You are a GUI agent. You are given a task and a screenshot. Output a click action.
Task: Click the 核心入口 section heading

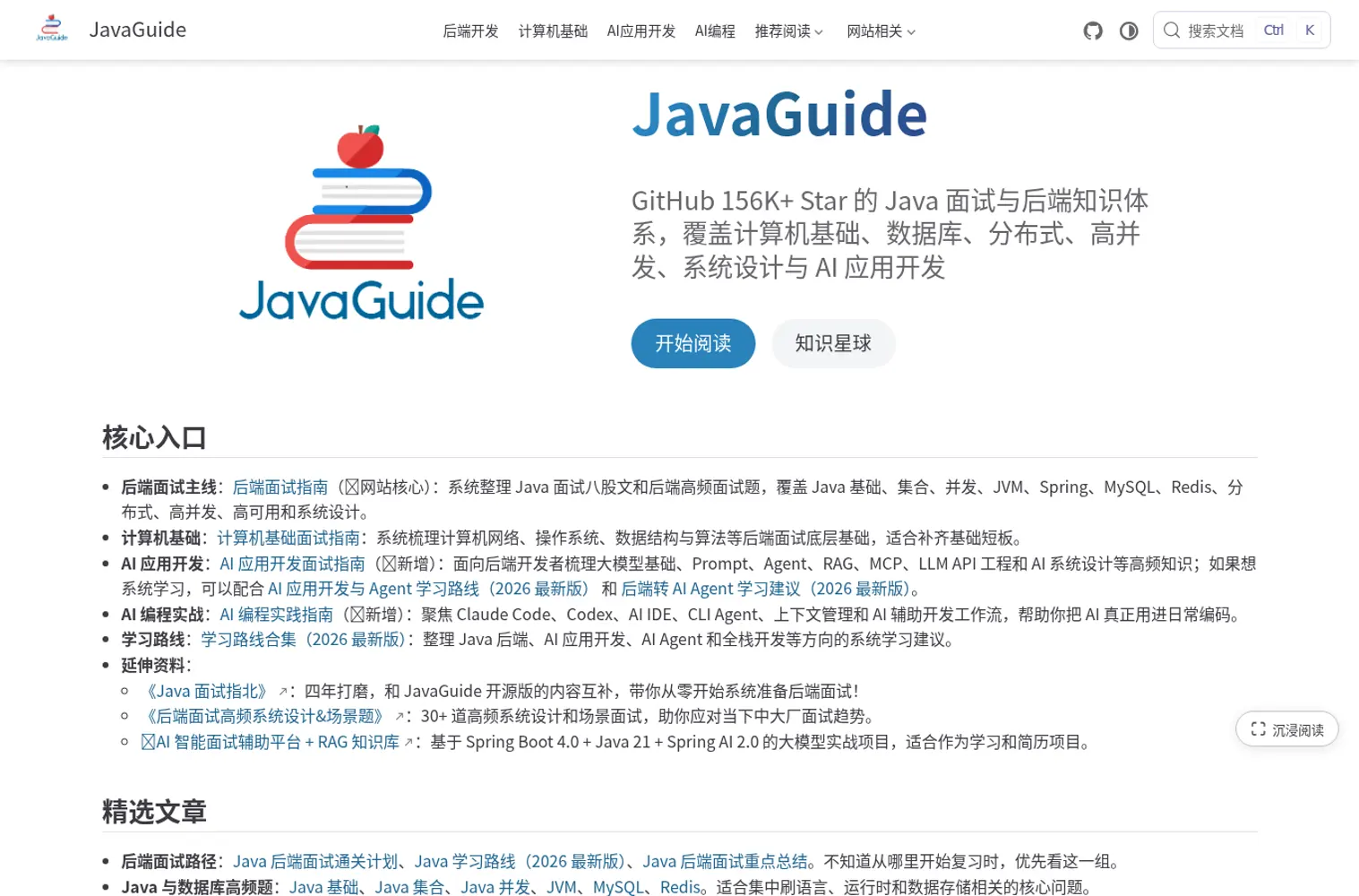(x=154, y=438)
